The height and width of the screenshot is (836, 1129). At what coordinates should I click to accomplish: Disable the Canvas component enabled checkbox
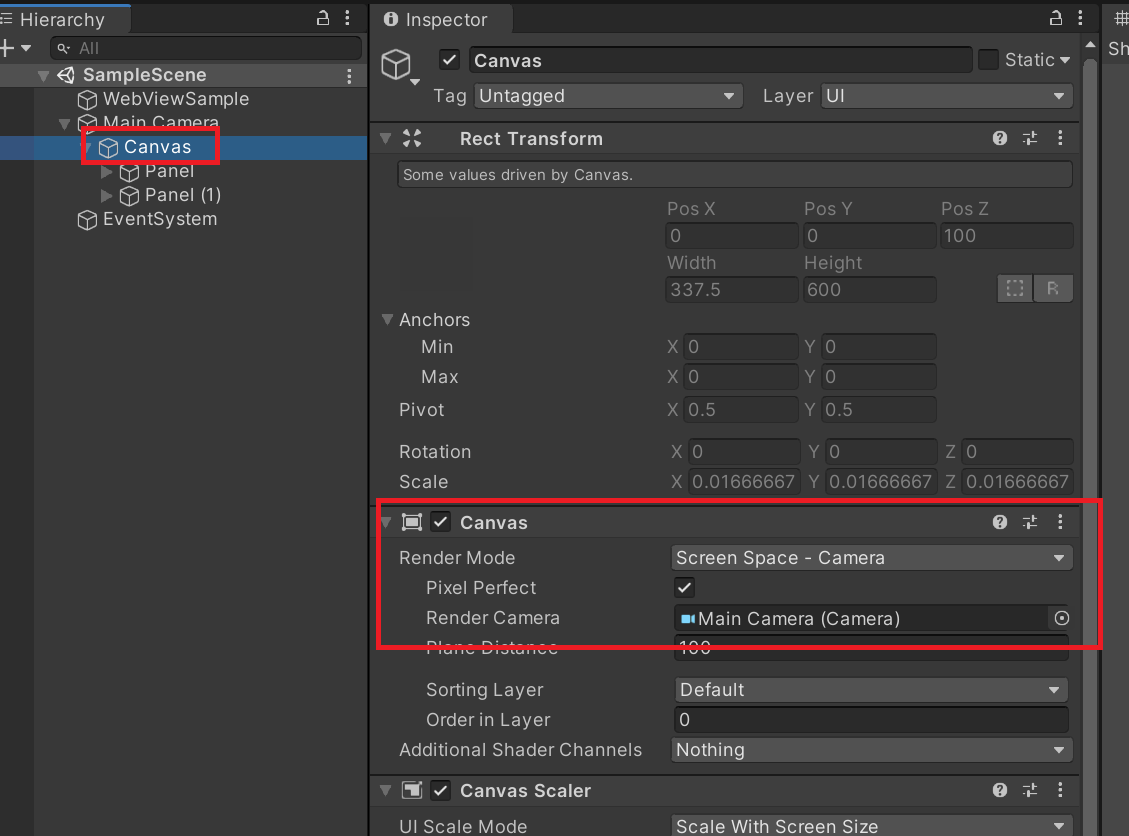pos(440,522)
